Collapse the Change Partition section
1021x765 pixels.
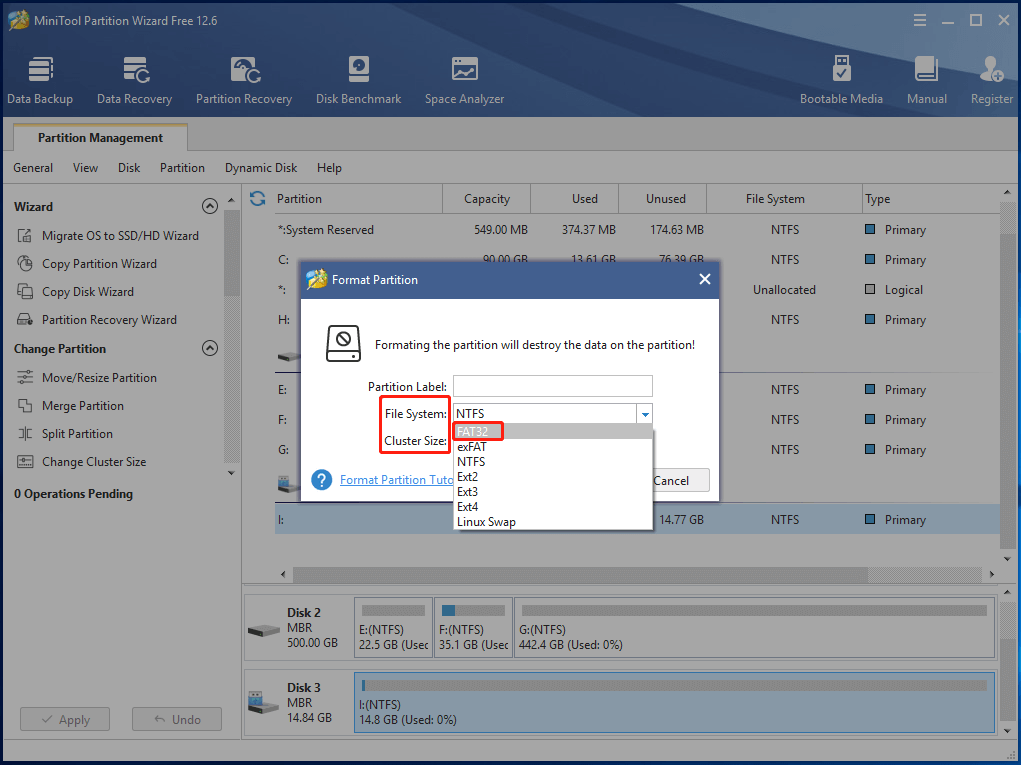click(x=210, y=348)
